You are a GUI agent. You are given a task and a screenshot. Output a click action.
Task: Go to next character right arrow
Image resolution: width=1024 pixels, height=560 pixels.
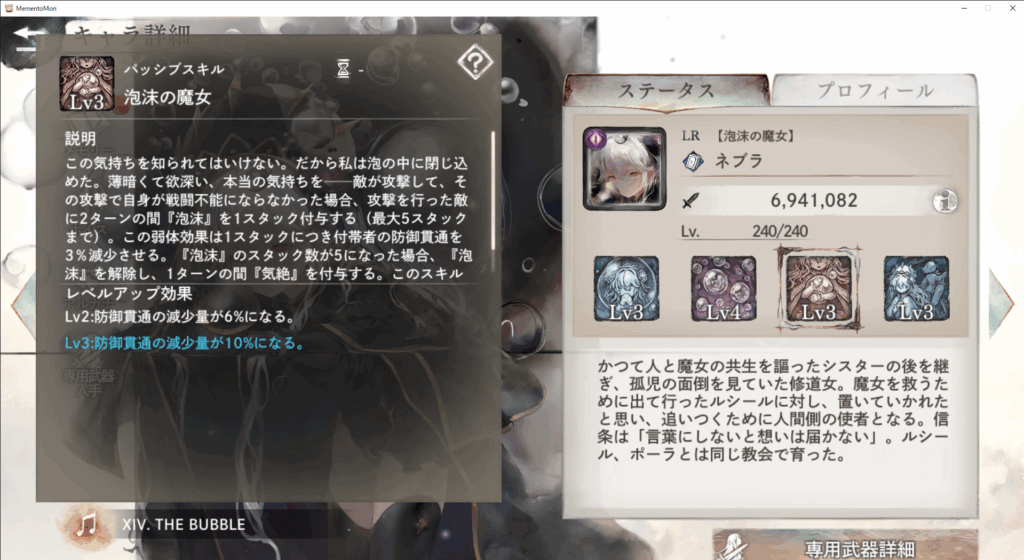point(1002,305)
